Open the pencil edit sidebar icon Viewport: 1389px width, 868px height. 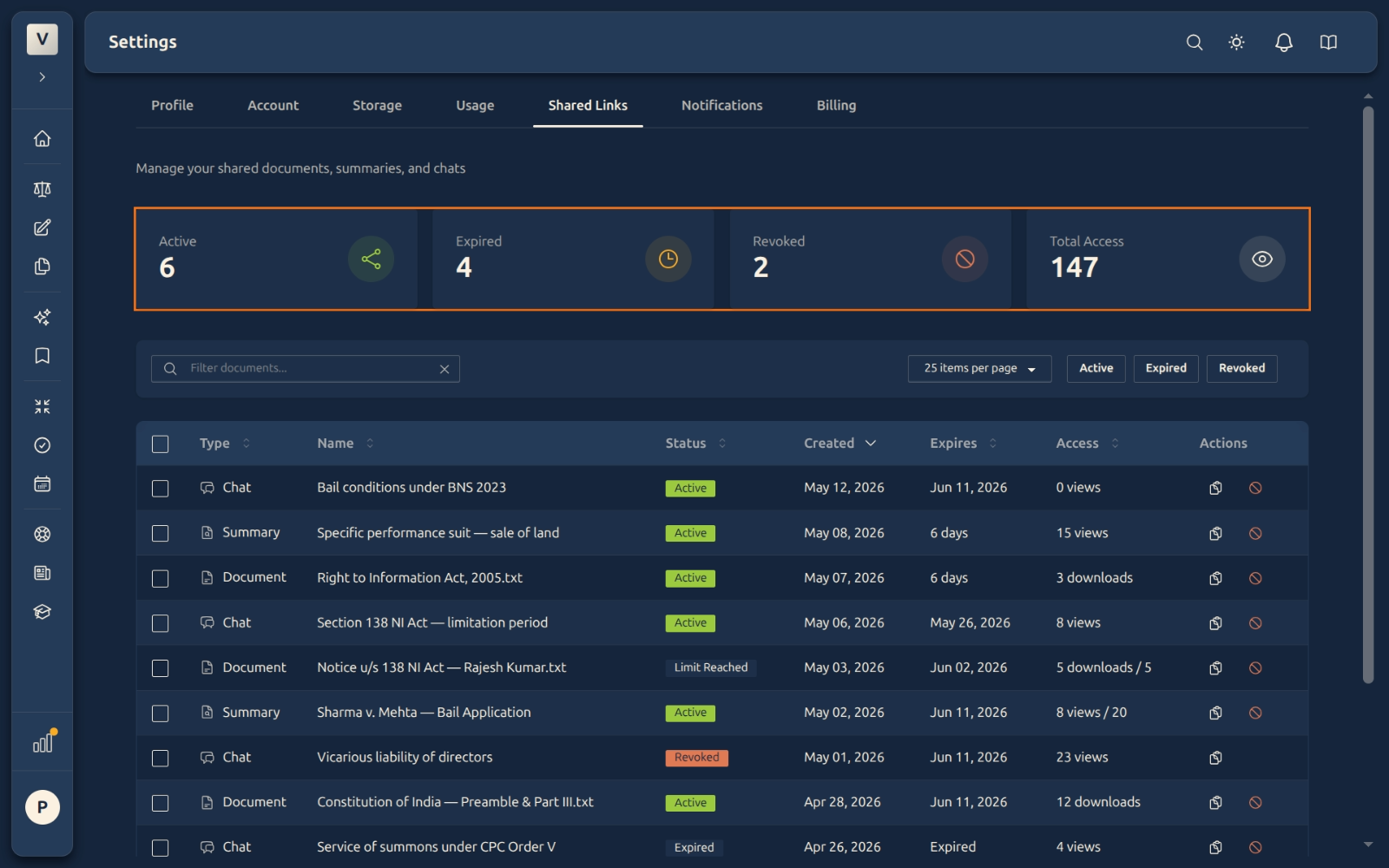(x=42, y=227)
